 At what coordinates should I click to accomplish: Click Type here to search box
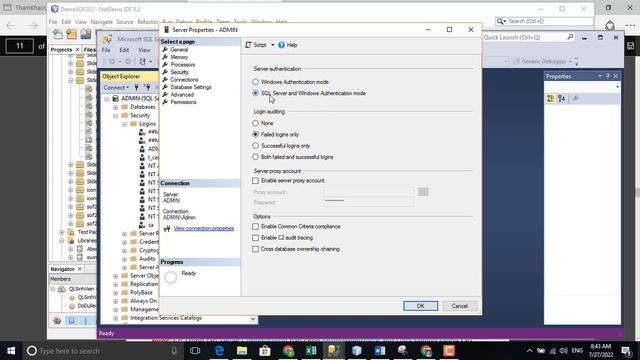pos(102,351)
